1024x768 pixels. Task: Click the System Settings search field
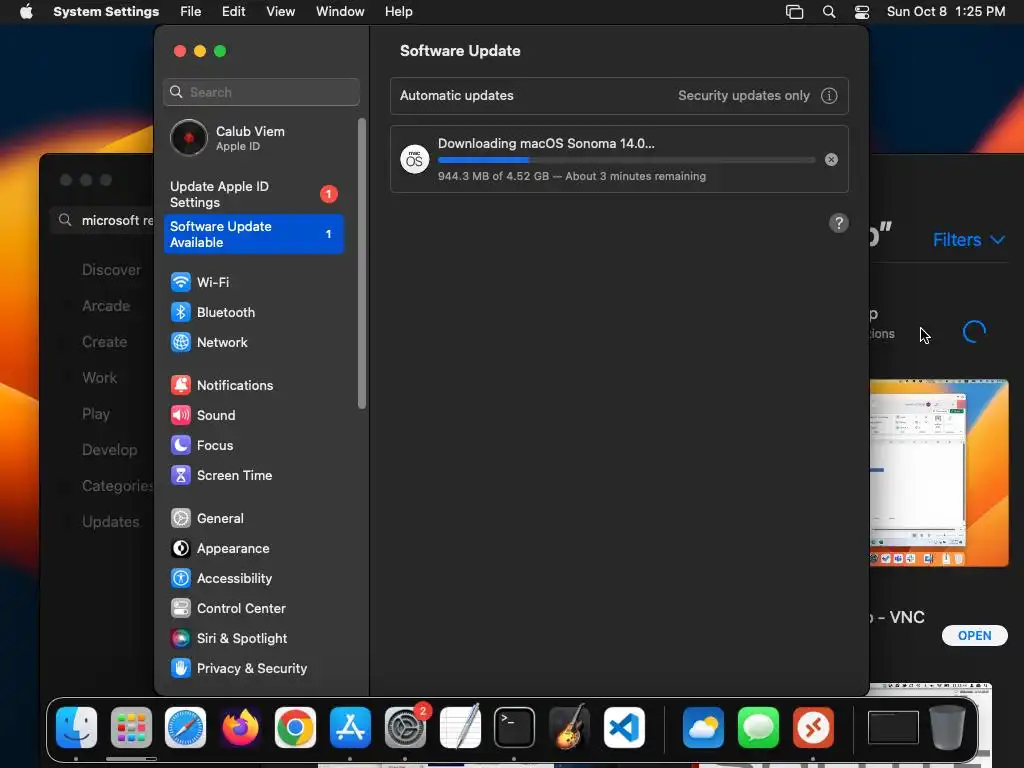[261, 92]
